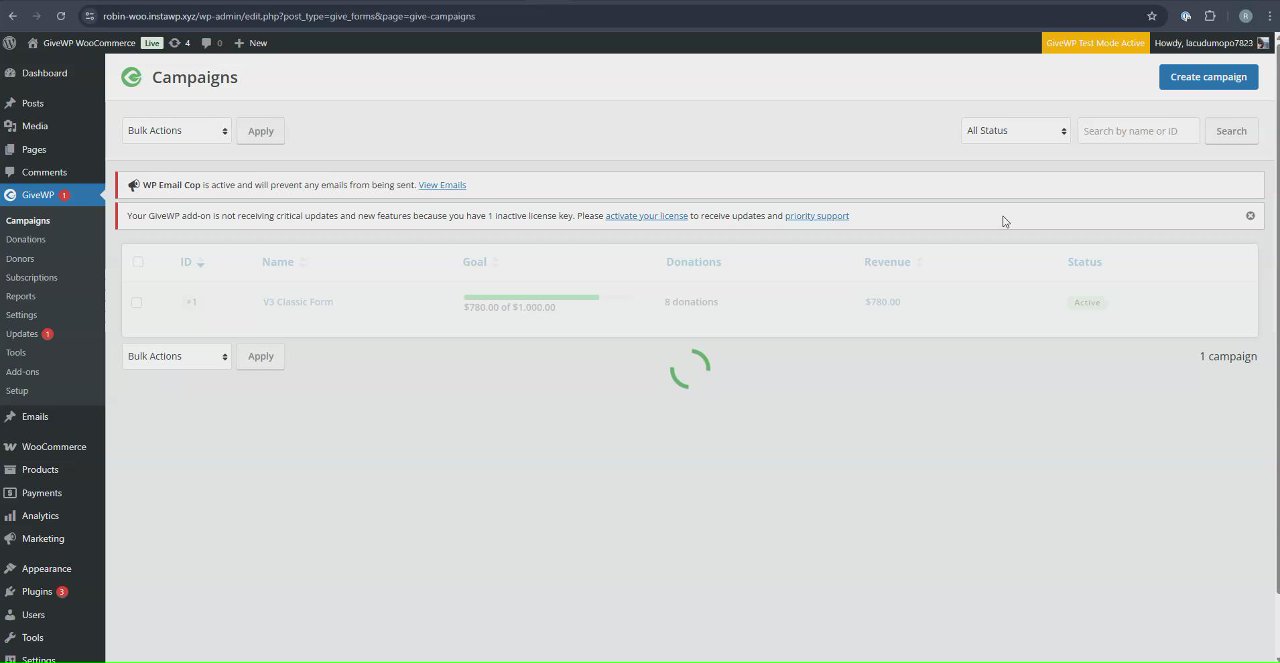Bookmark this page with the star icon
Screen dimensions: 1280x663
pos(1151,16)
